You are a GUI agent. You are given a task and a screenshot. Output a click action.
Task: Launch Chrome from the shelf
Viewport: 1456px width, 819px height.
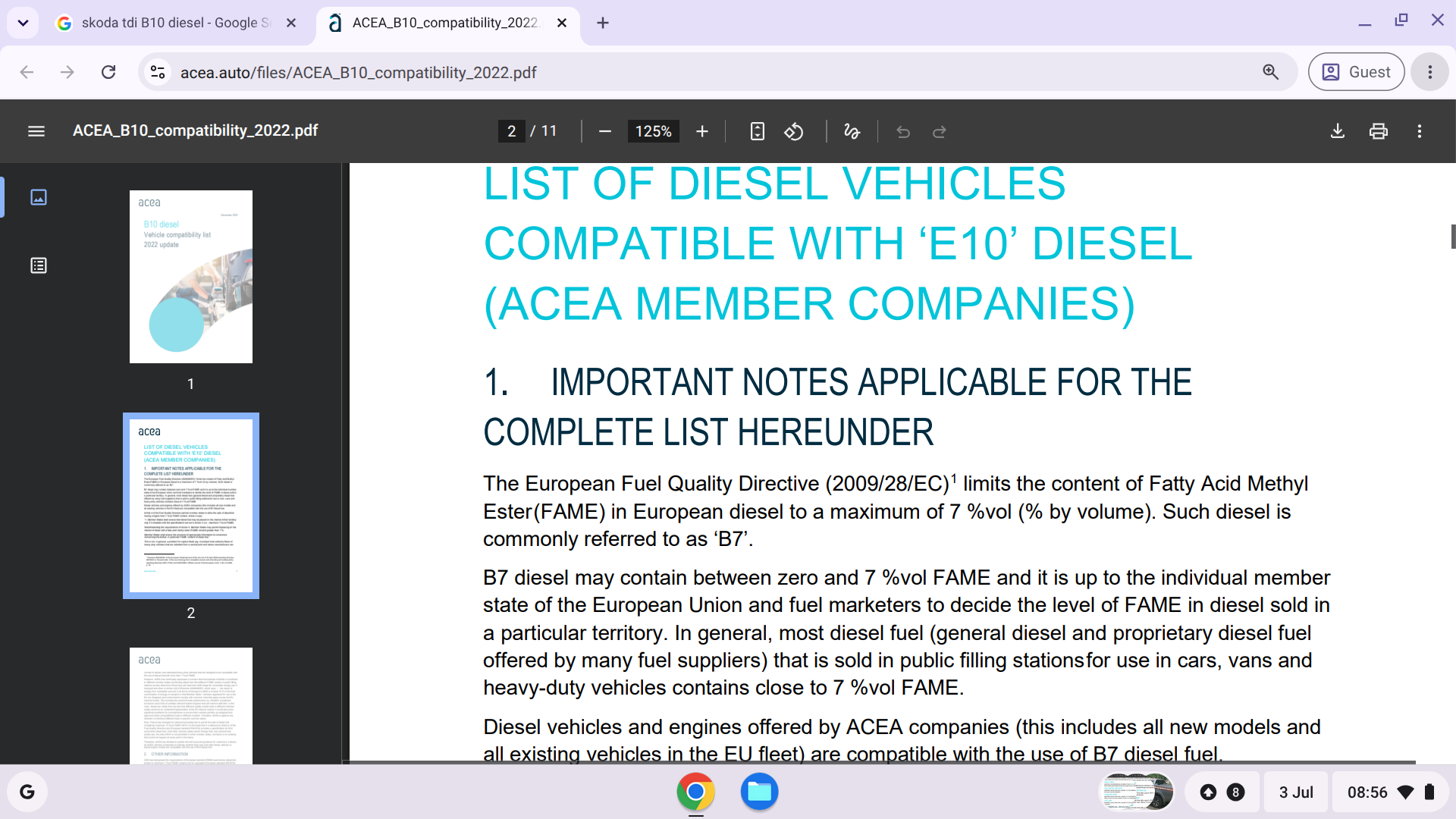pos(695,792)
